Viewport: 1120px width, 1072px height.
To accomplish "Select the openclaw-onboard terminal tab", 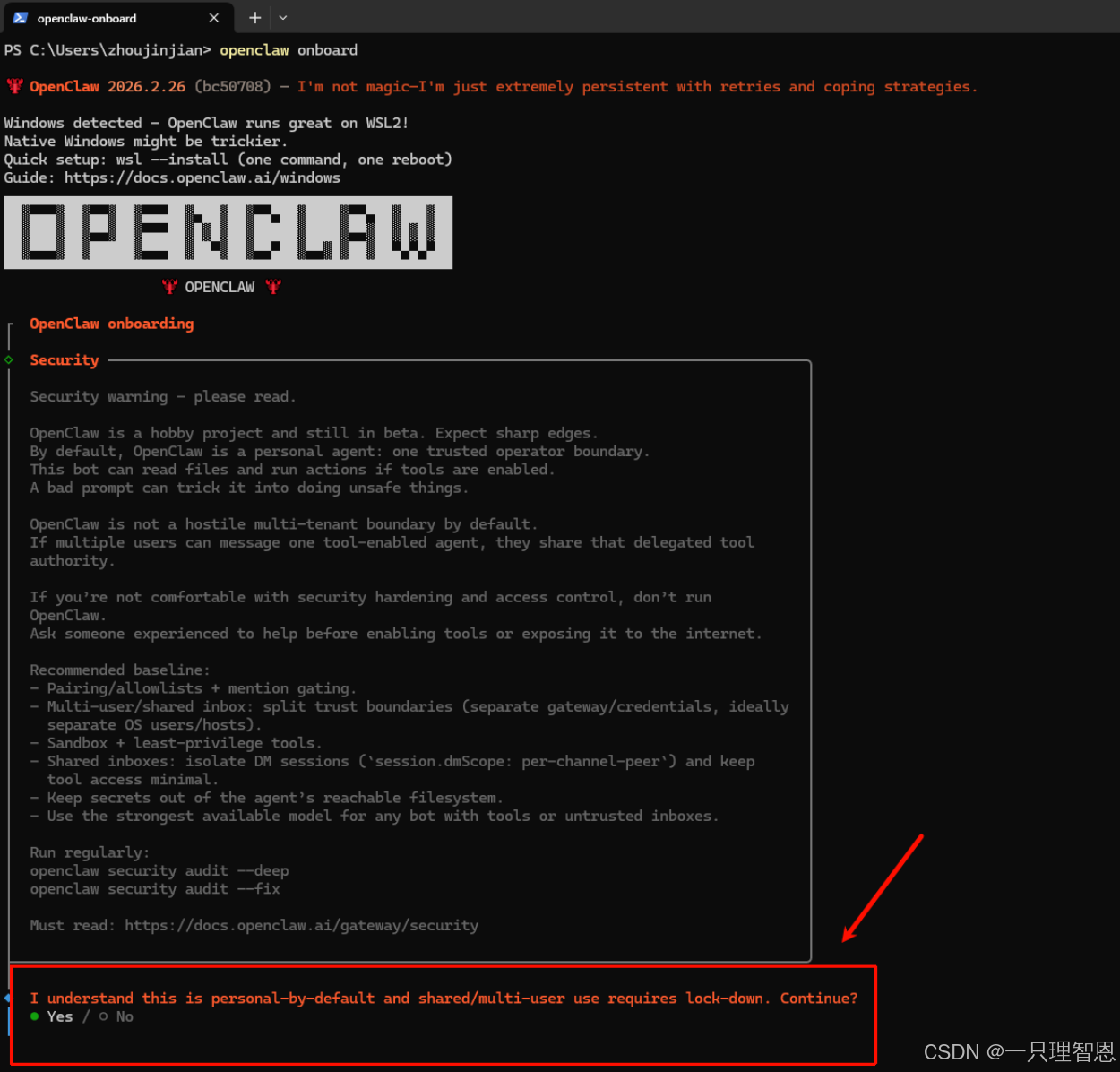I will [x=117, y=18].
